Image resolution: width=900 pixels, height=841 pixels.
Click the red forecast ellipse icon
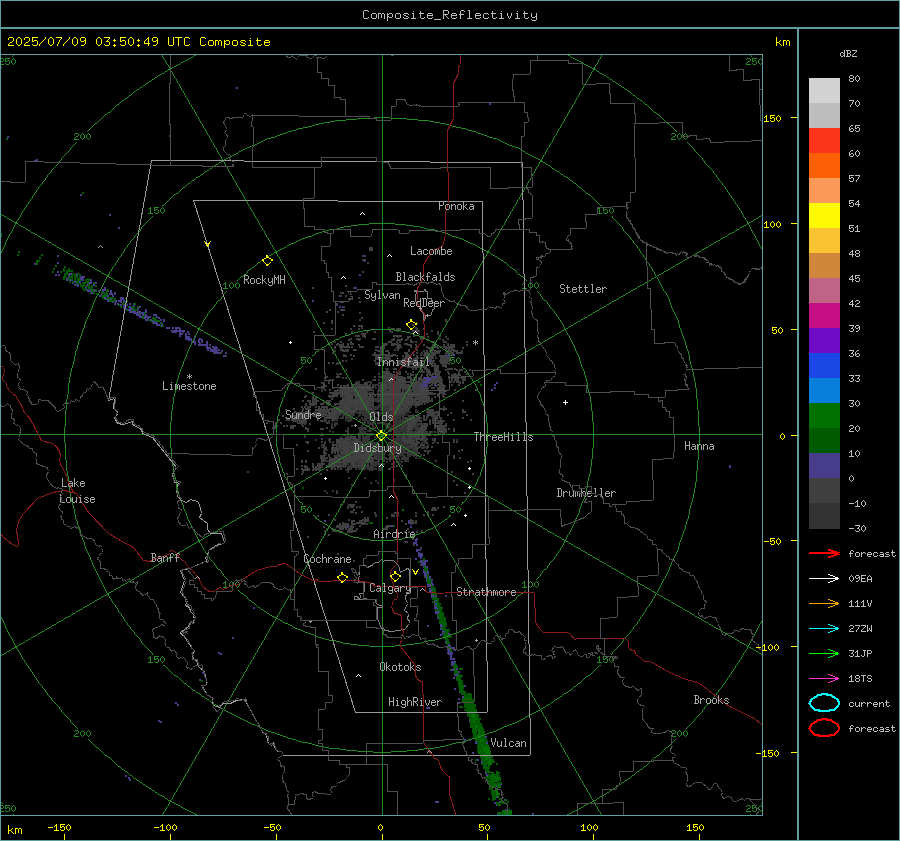click(x=824, y=727)
